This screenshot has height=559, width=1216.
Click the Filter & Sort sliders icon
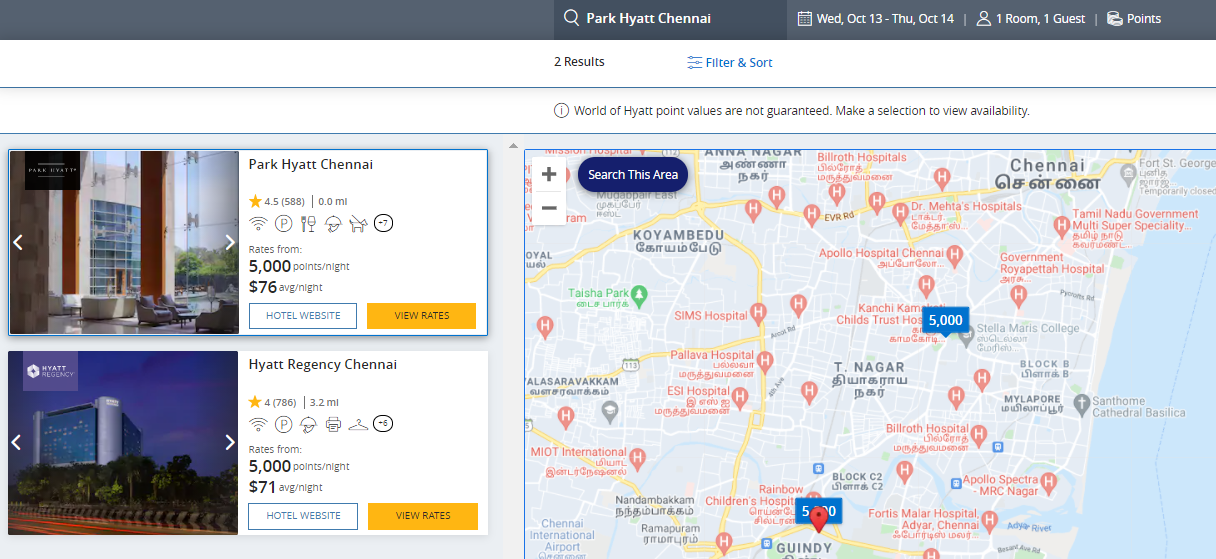click(x=694, y=62)
